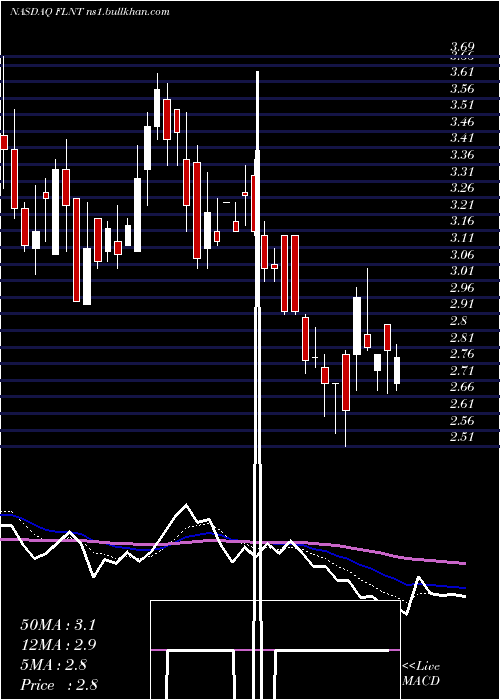
Task: Click the 3.69 price axis label
Action: [x=462, y=46]
